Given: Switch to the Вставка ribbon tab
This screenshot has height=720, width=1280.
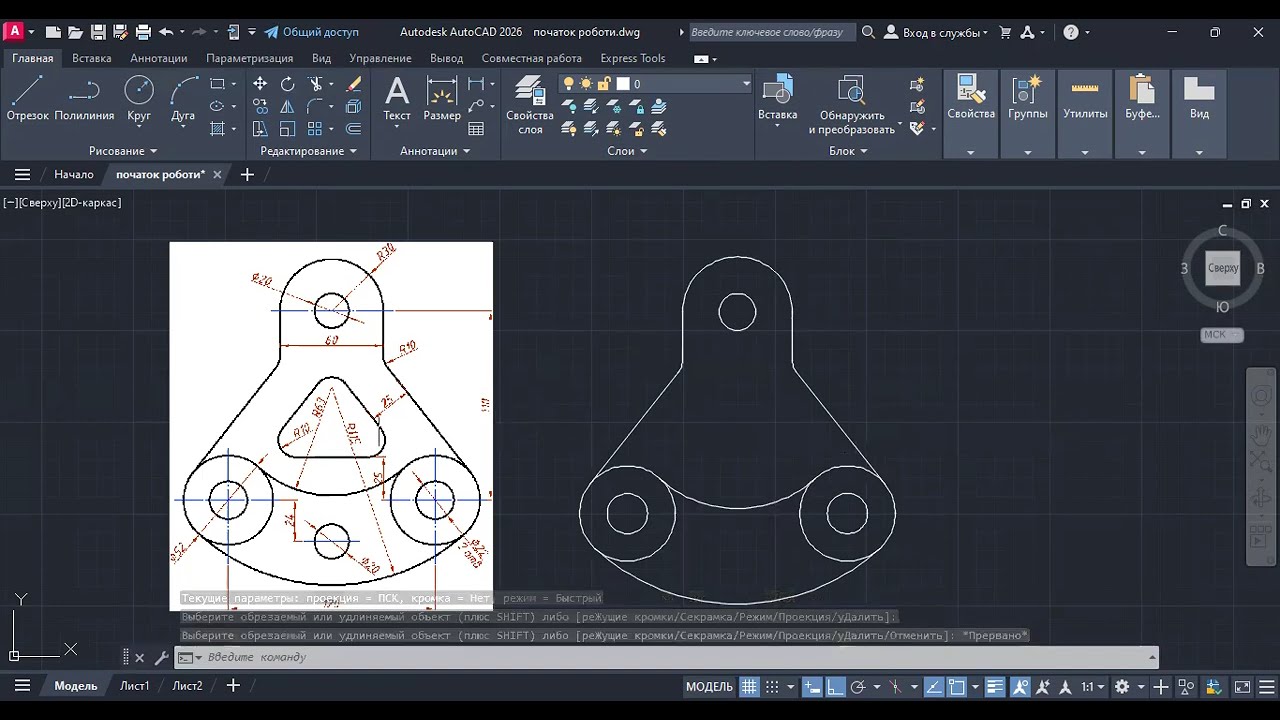Looking at the screenshot, I should click(x=92, y=58).
